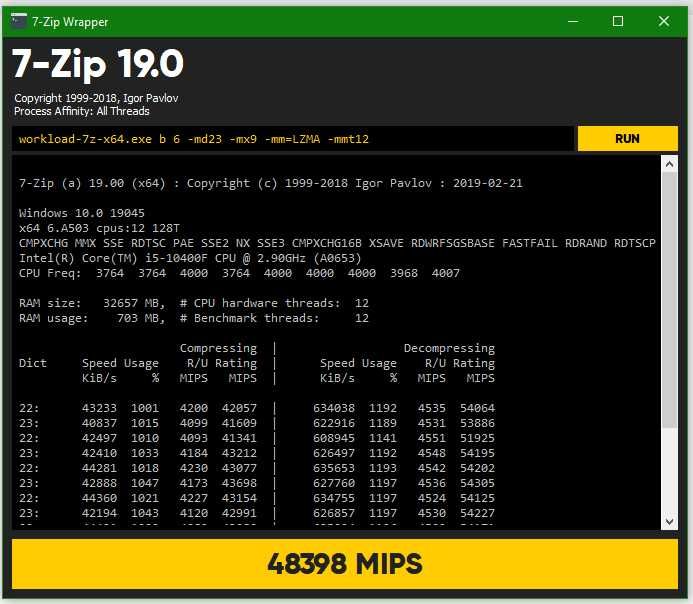Click the '7-Zip Wrapper' window title

(x=70, y=22)
